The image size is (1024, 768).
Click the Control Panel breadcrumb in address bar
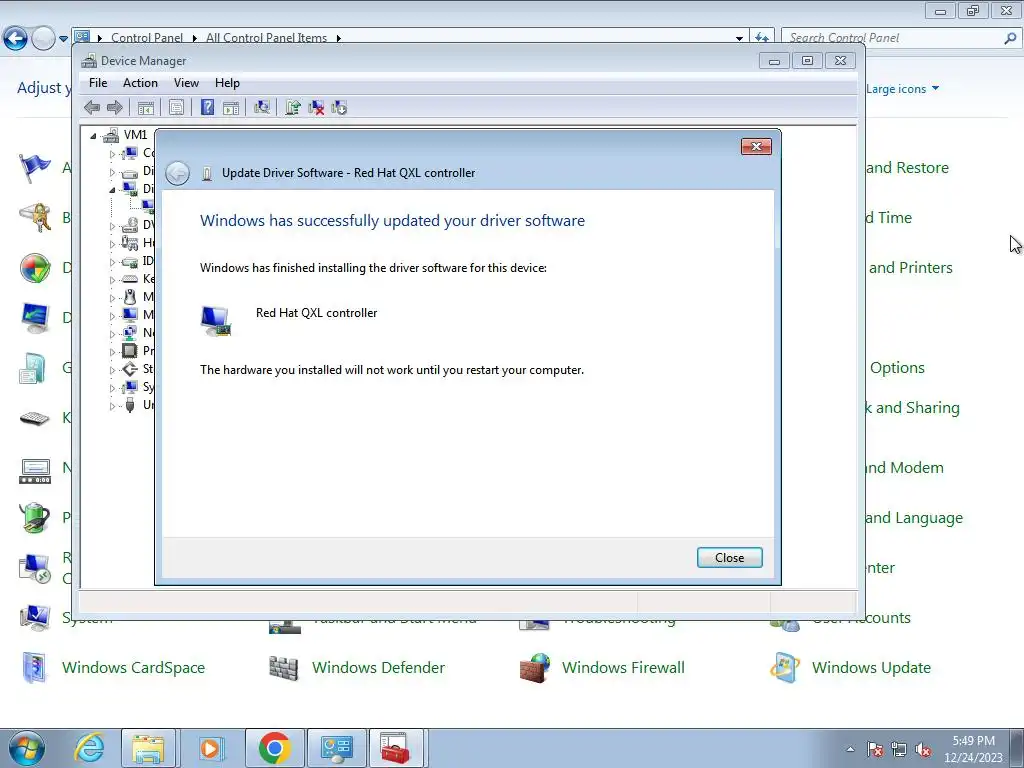[x=147, y=38]
